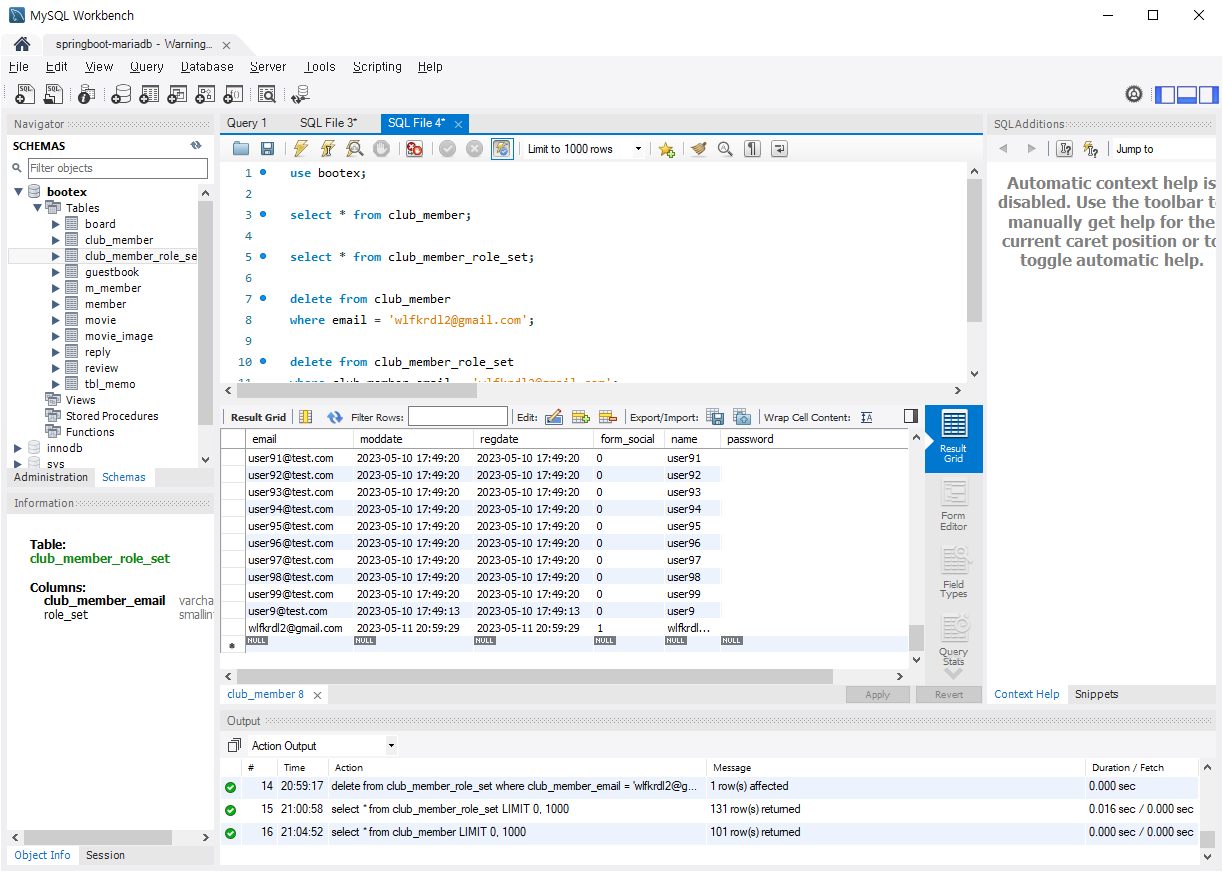The width and height of the screenshot is (1223, 872).
Task: Open a SQL script file in a new tab
Action: (54, 94)
